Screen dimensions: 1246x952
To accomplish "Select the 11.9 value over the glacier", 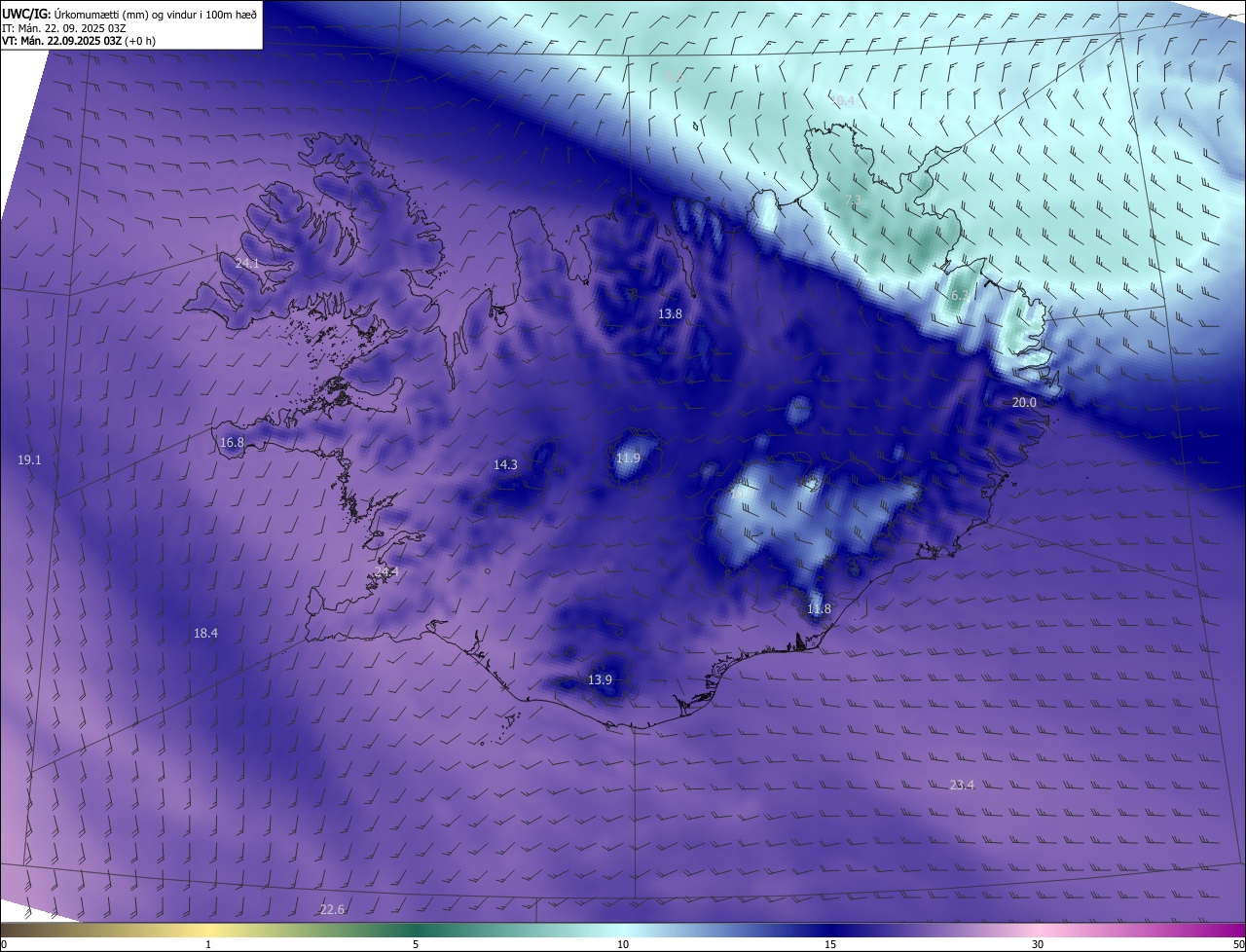I will (629, 458).
